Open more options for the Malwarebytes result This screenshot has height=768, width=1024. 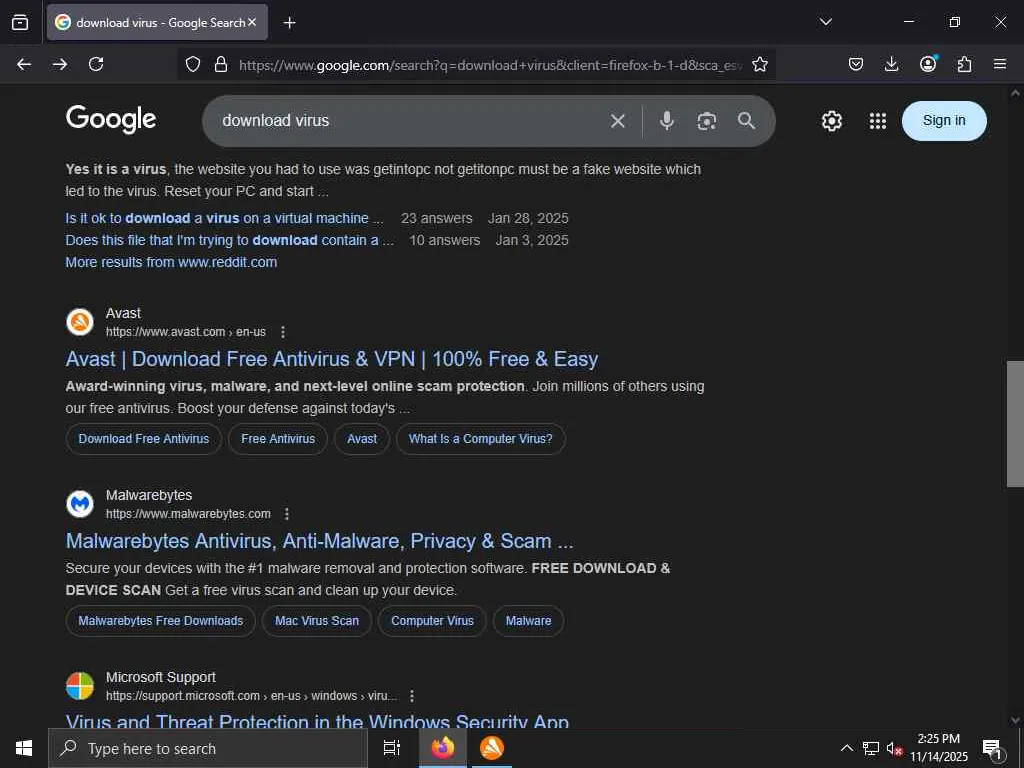tap(287, 514)
